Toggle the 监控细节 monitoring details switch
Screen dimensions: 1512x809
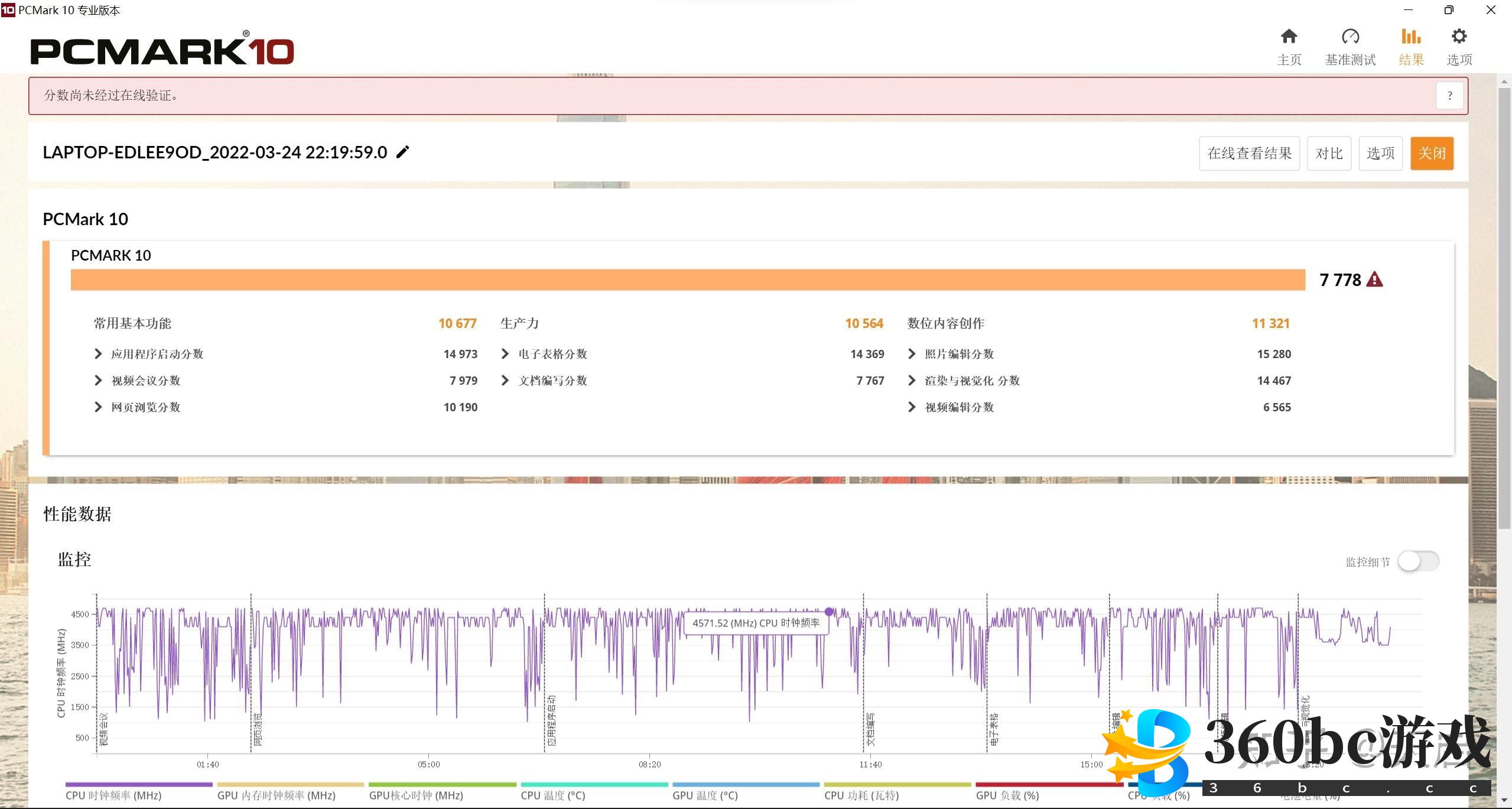tap(1418, 561)
